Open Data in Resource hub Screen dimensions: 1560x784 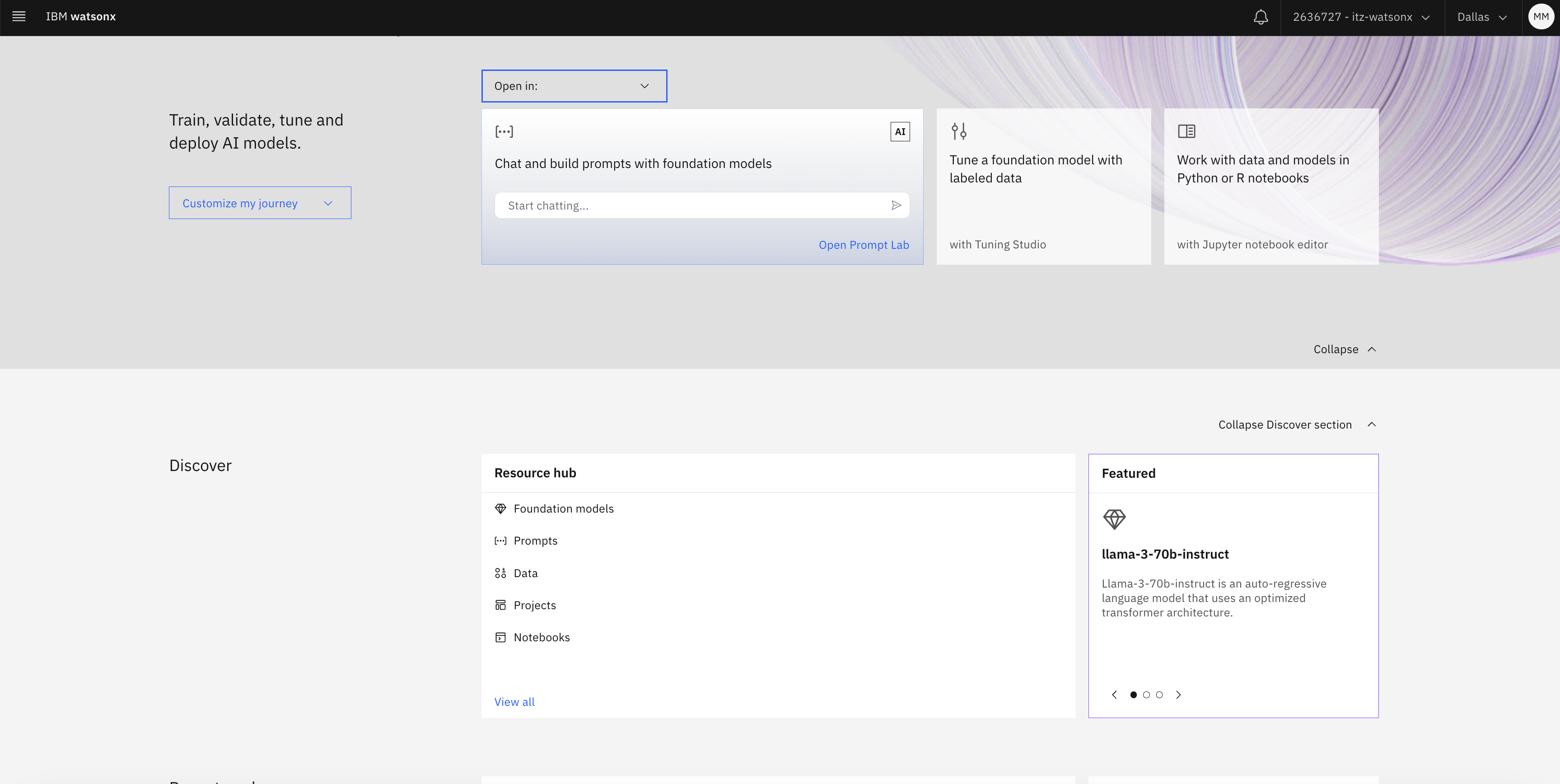(526, 573)
